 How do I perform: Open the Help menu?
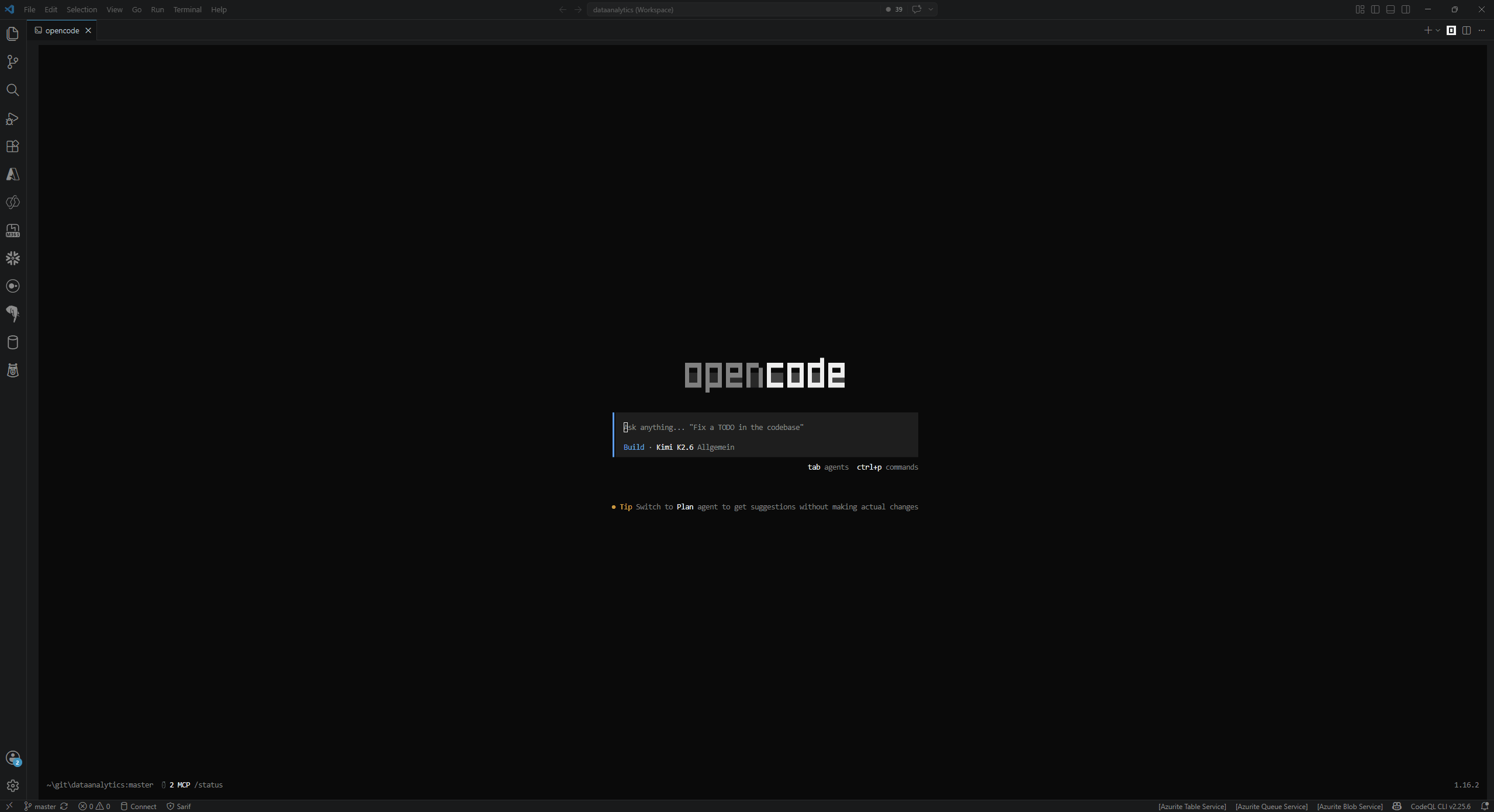[x=219, y=9]
